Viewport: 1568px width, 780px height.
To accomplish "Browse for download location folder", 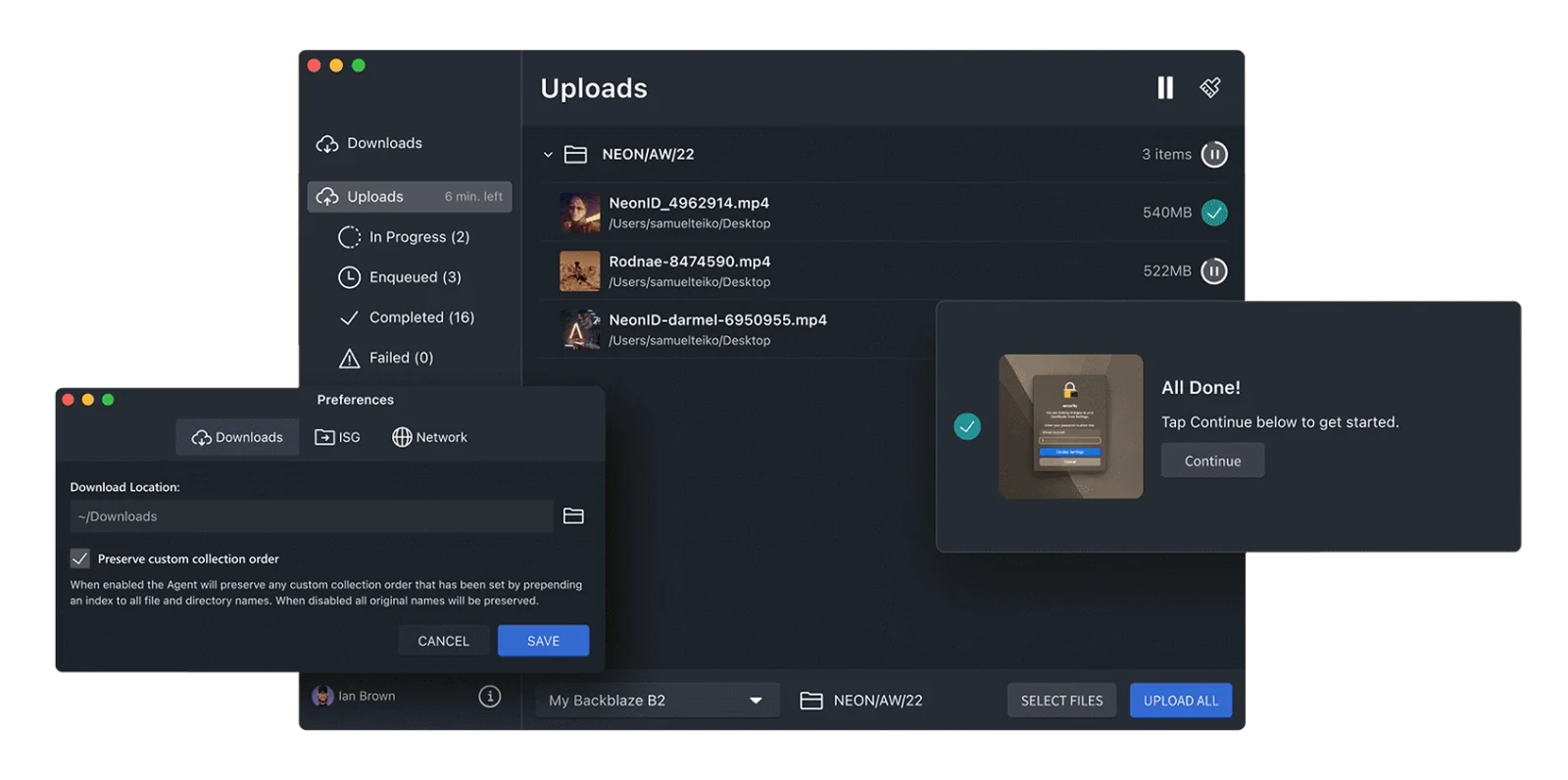I will [x=573, y=516].
